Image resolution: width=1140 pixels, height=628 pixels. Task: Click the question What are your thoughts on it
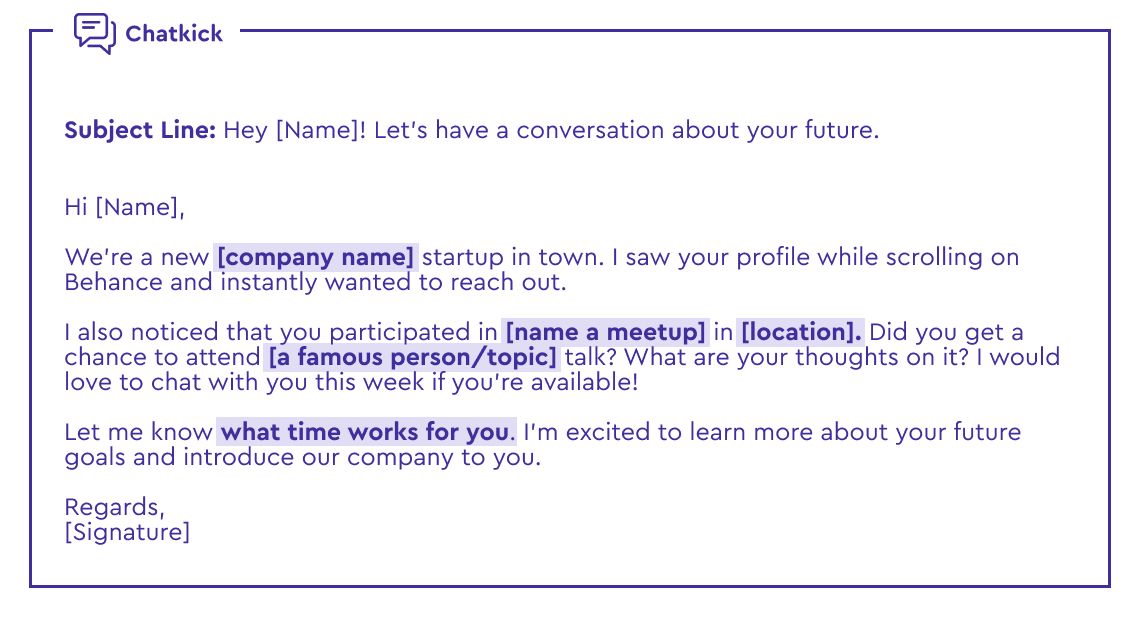click(797, 358)
